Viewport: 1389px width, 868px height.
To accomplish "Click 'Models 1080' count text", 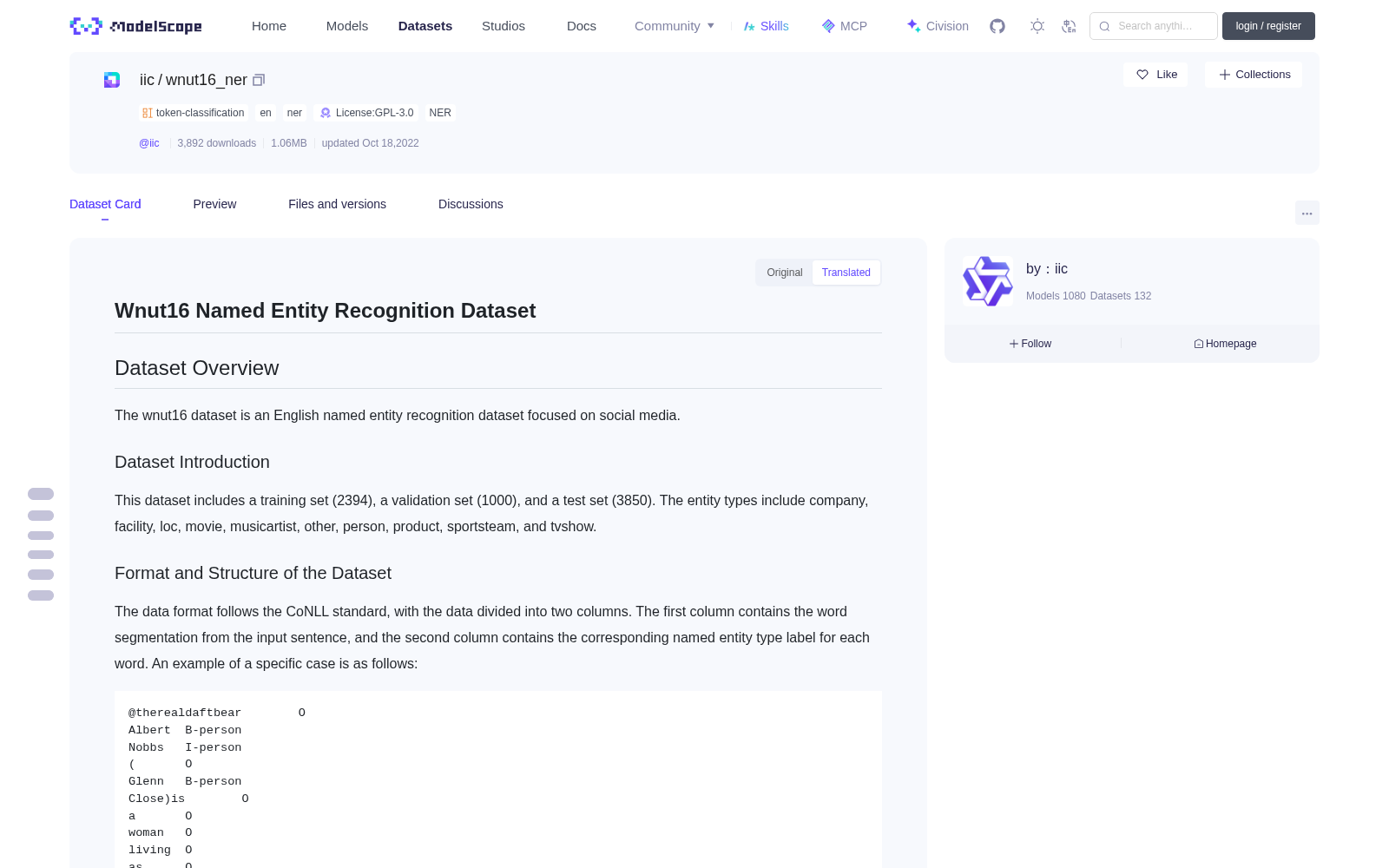I will coord(1056,296).
